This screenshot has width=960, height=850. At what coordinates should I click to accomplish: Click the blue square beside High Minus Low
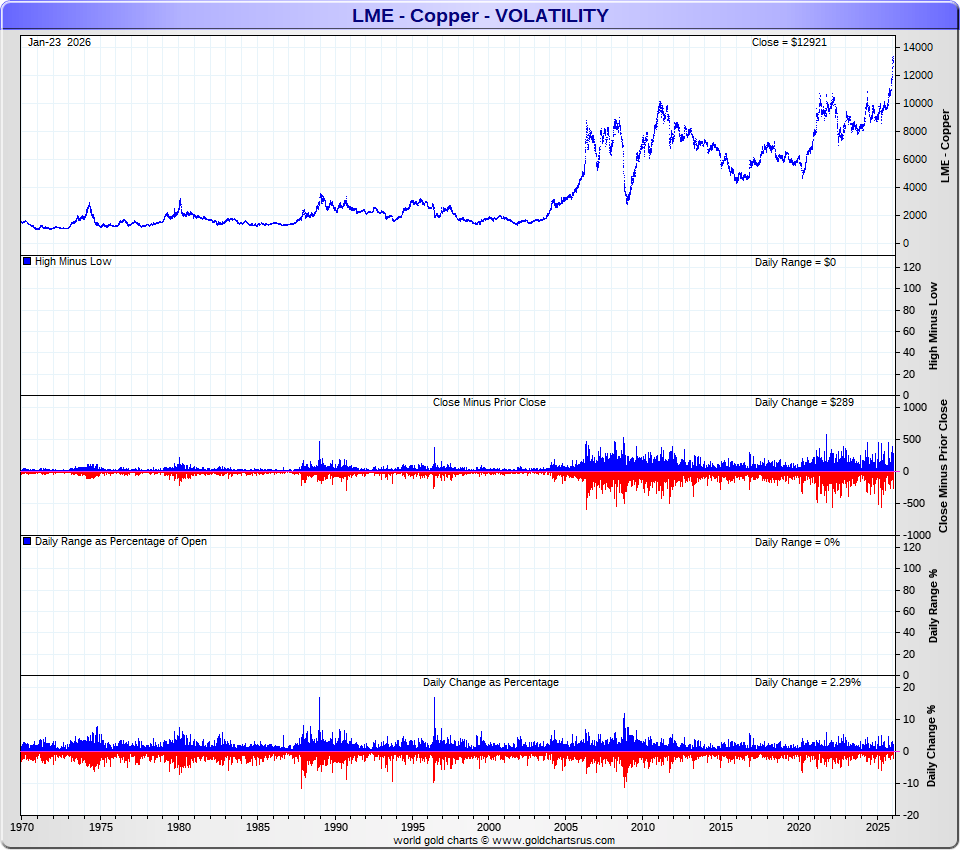coord(27,261)
